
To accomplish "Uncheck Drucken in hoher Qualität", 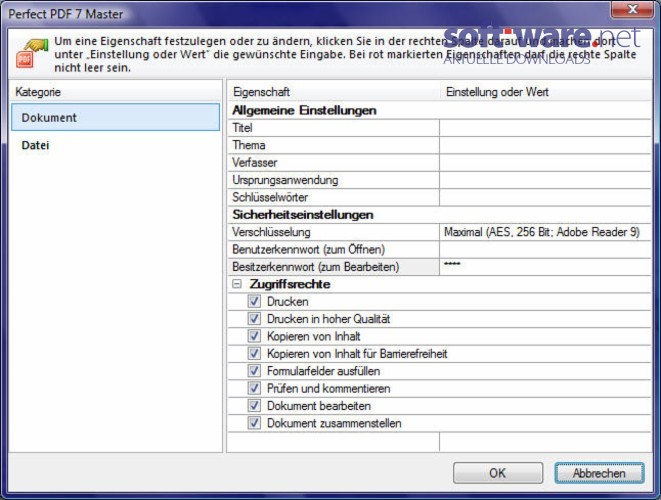I will pos(254,319).
